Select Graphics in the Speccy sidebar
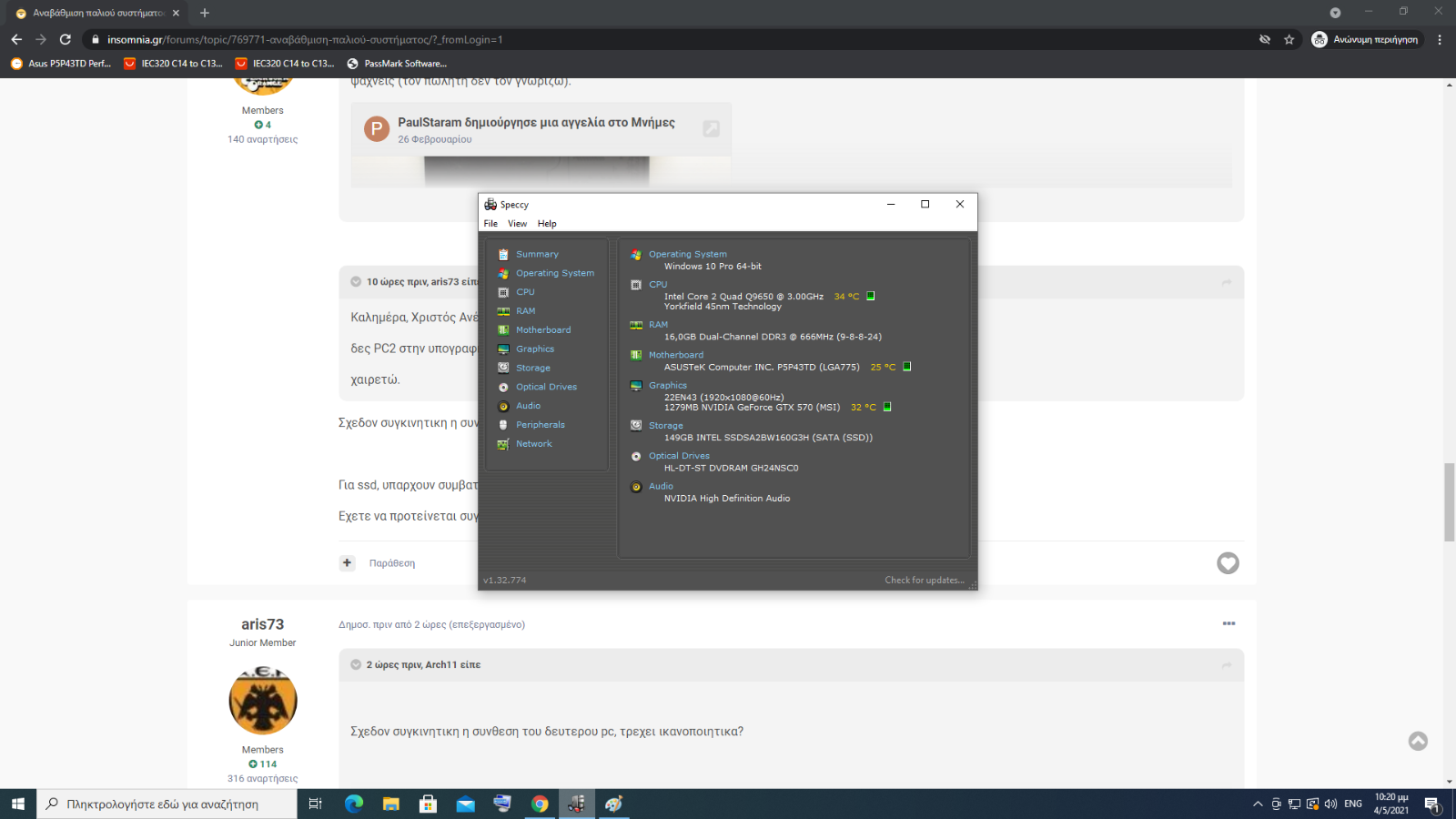Screen dimensions: 1456x819 point(535,349)
